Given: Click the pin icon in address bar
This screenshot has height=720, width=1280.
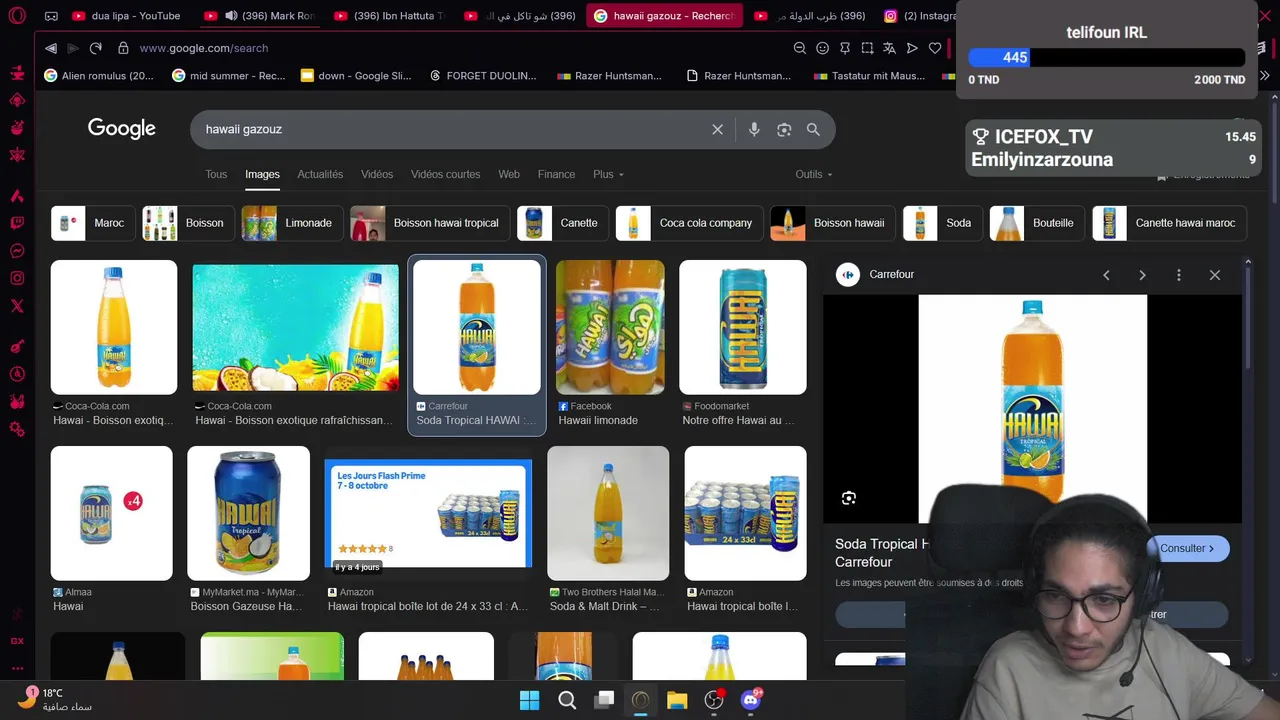Looking at the screenshot, I should click(845, 48).
